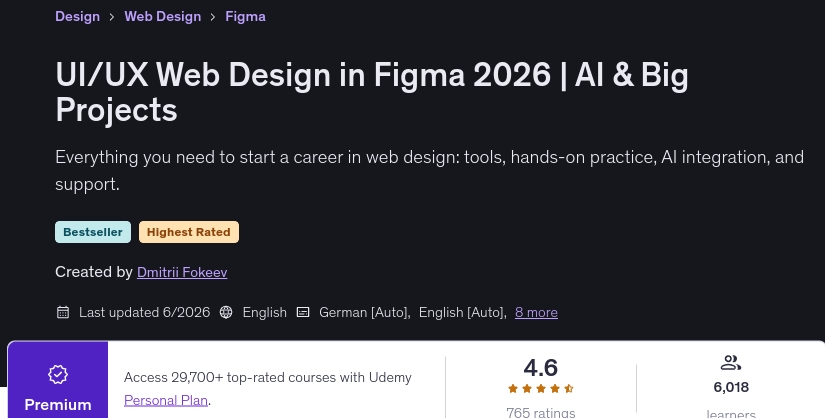
Task: Click the 4.6 rating score
Action: (x=540, y=368)
